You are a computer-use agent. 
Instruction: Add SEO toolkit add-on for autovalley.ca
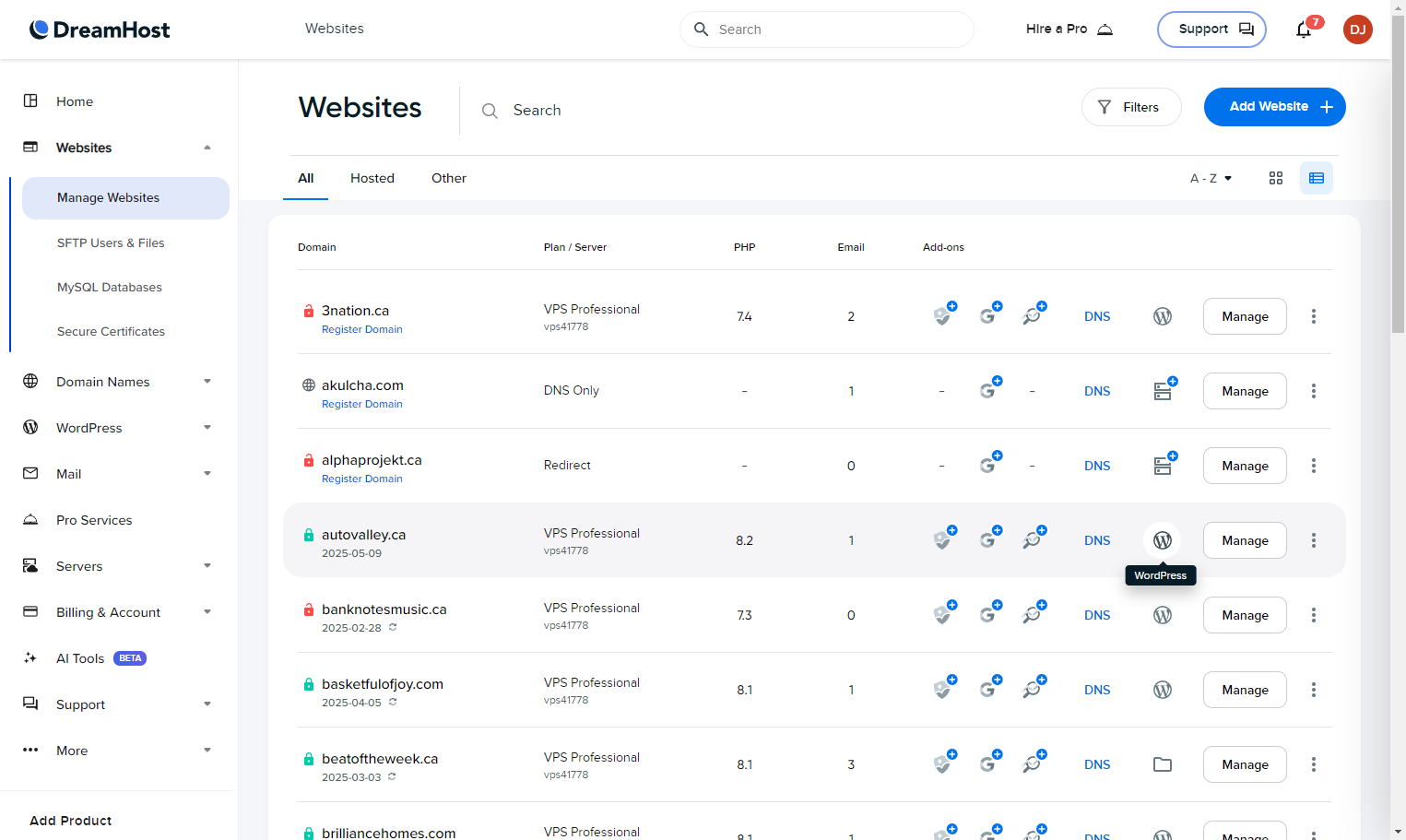pyautogui.click(x=1034, y=538)
